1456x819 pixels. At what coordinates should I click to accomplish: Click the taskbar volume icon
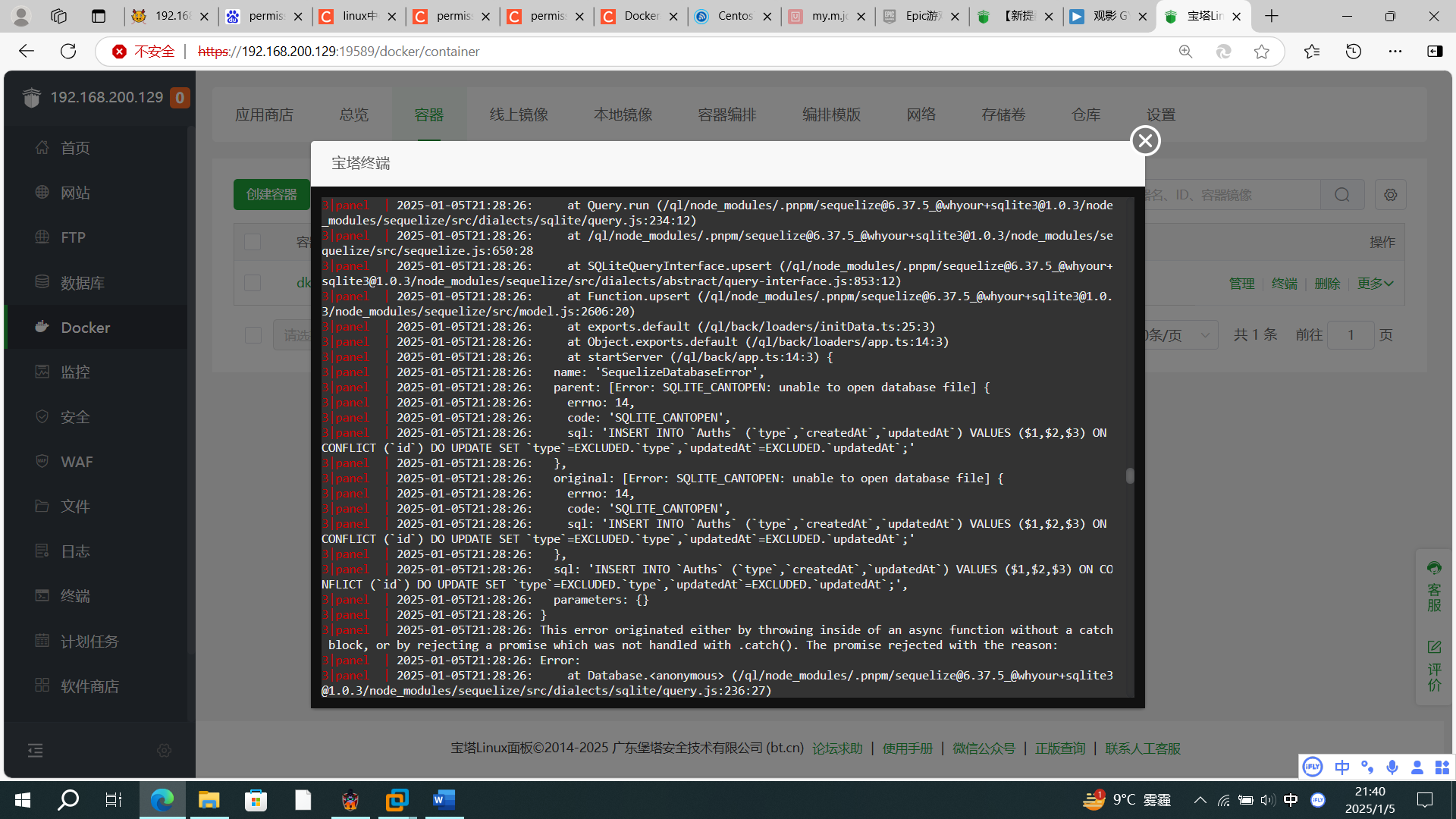tap(1268, 800)
